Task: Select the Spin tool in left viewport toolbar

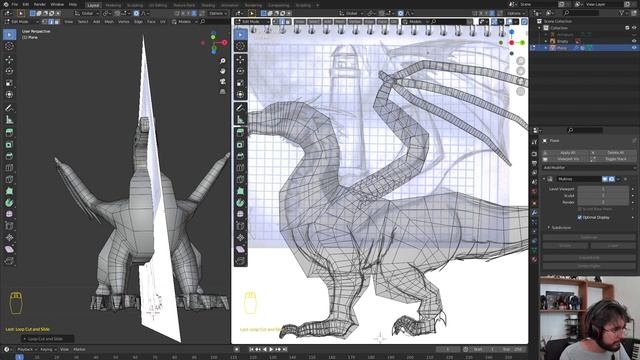Action: tap(9, 202)
